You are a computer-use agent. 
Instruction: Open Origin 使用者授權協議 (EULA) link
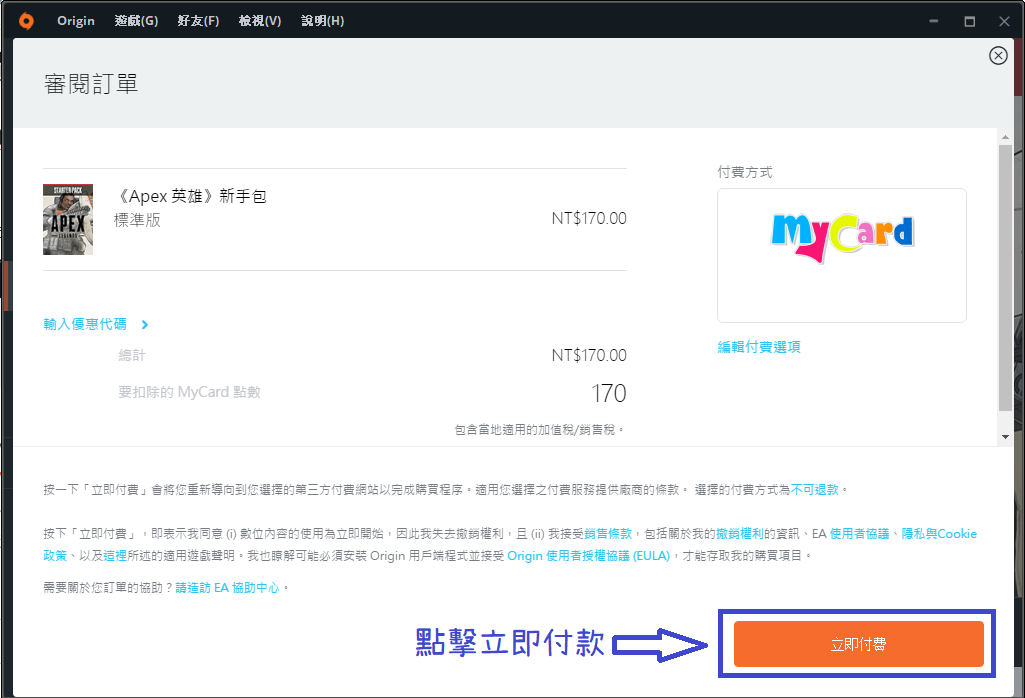point(589,556)
